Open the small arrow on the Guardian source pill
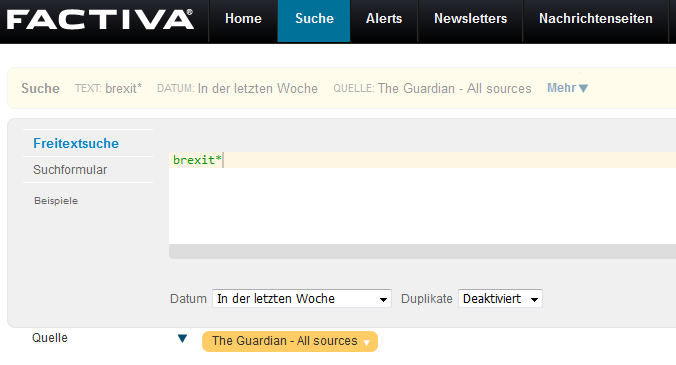 coord(366,343)
